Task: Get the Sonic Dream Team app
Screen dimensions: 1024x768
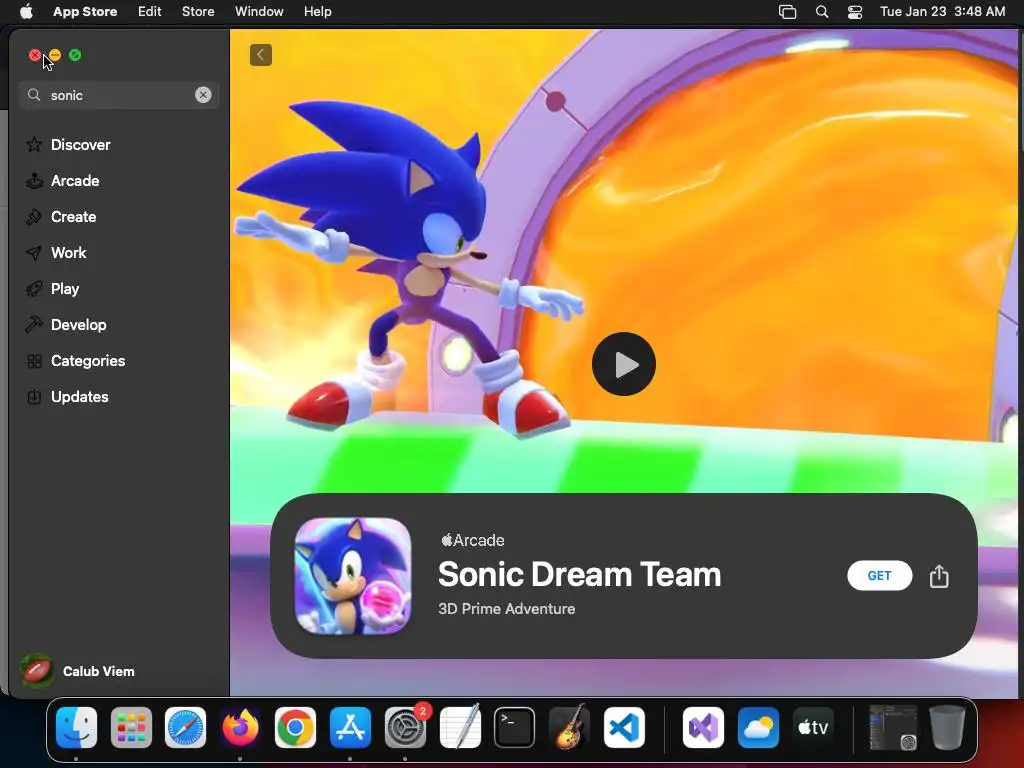Action: pos(879,575)
